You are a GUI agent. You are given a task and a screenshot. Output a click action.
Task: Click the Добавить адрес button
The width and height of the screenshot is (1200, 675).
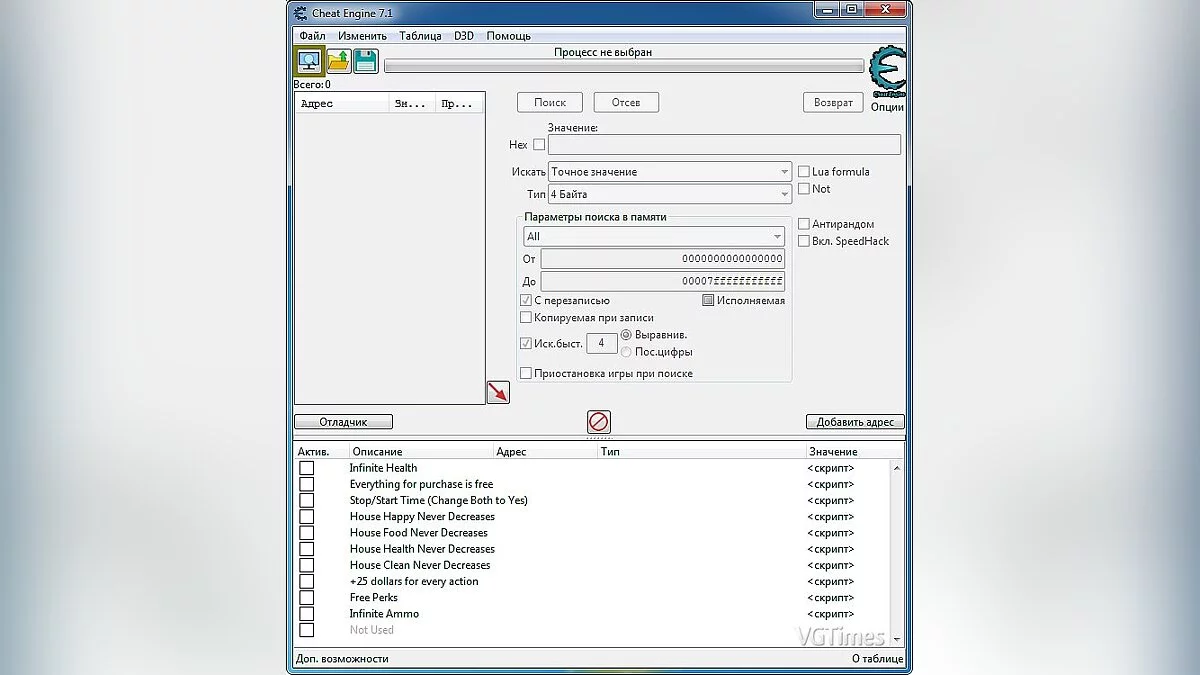pyautogui.click(x=854, y=422)
